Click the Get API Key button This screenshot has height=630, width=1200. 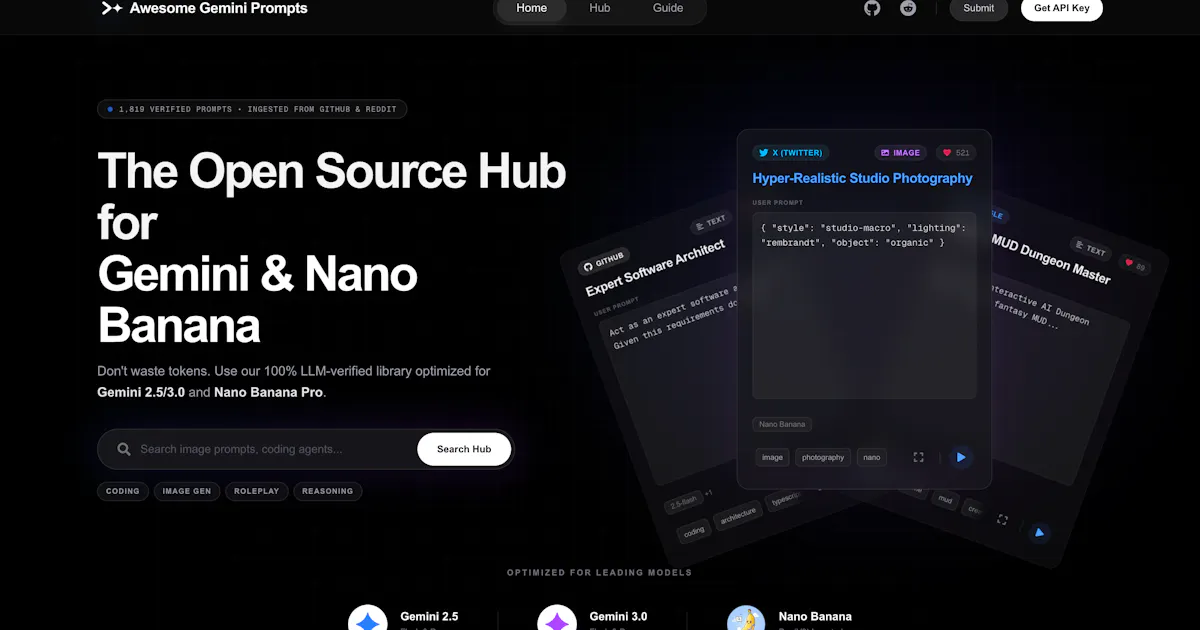point(1062,8)
